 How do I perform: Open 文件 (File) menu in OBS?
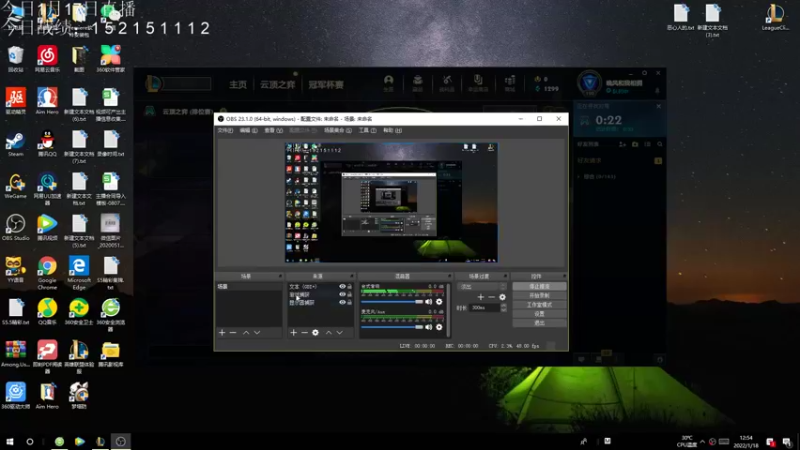pyautogui.click(x=225, y=131)
